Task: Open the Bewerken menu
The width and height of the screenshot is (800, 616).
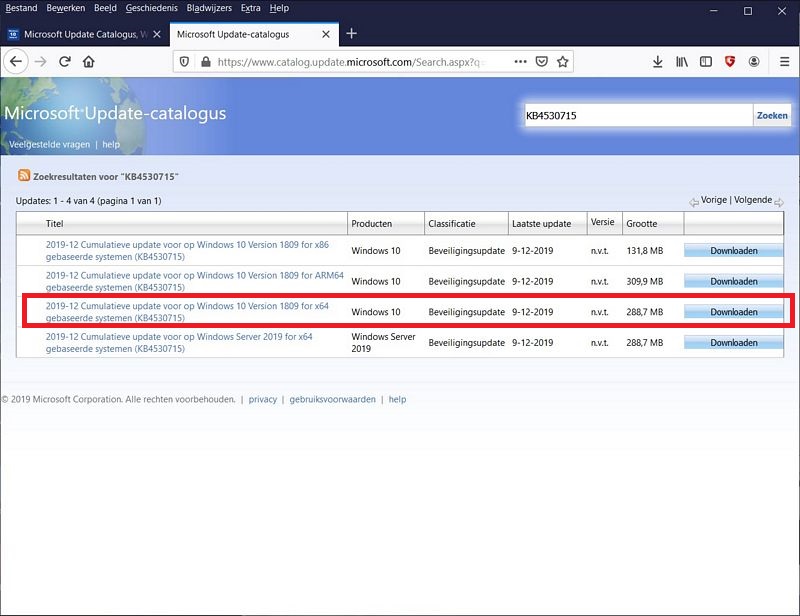Action: click(x=66, y=8)
